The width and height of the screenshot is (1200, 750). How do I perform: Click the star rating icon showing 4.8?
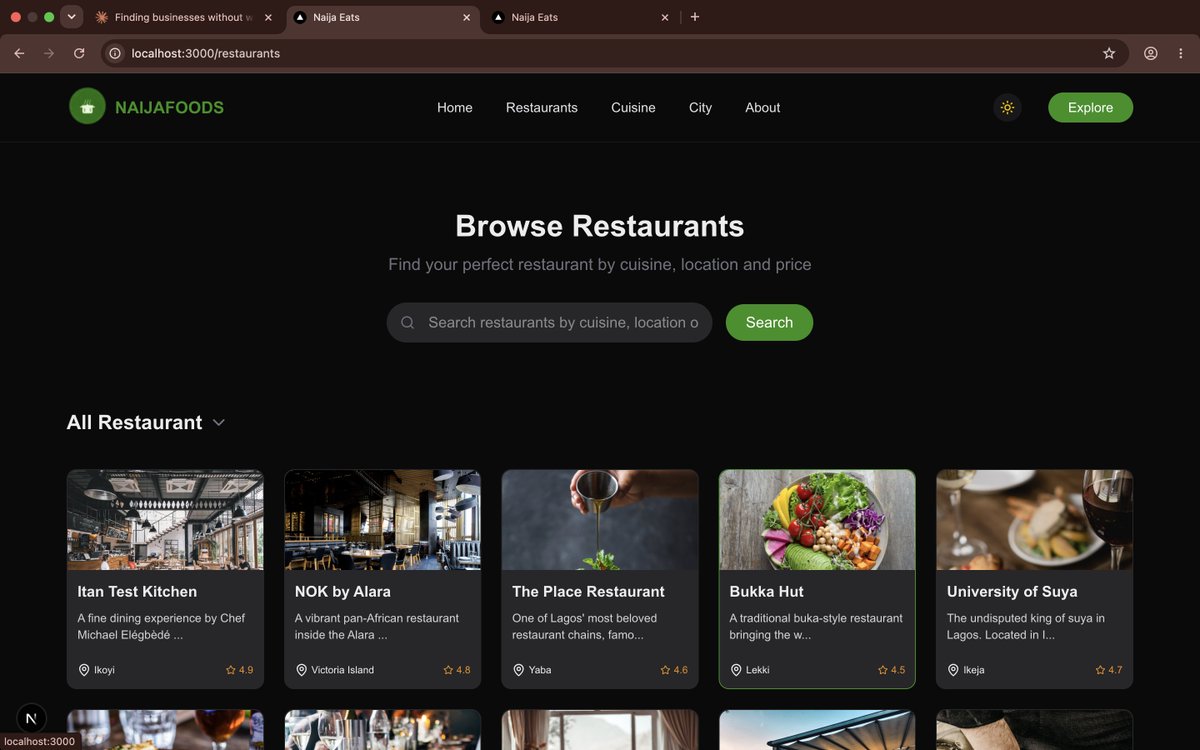click(448, 670)
